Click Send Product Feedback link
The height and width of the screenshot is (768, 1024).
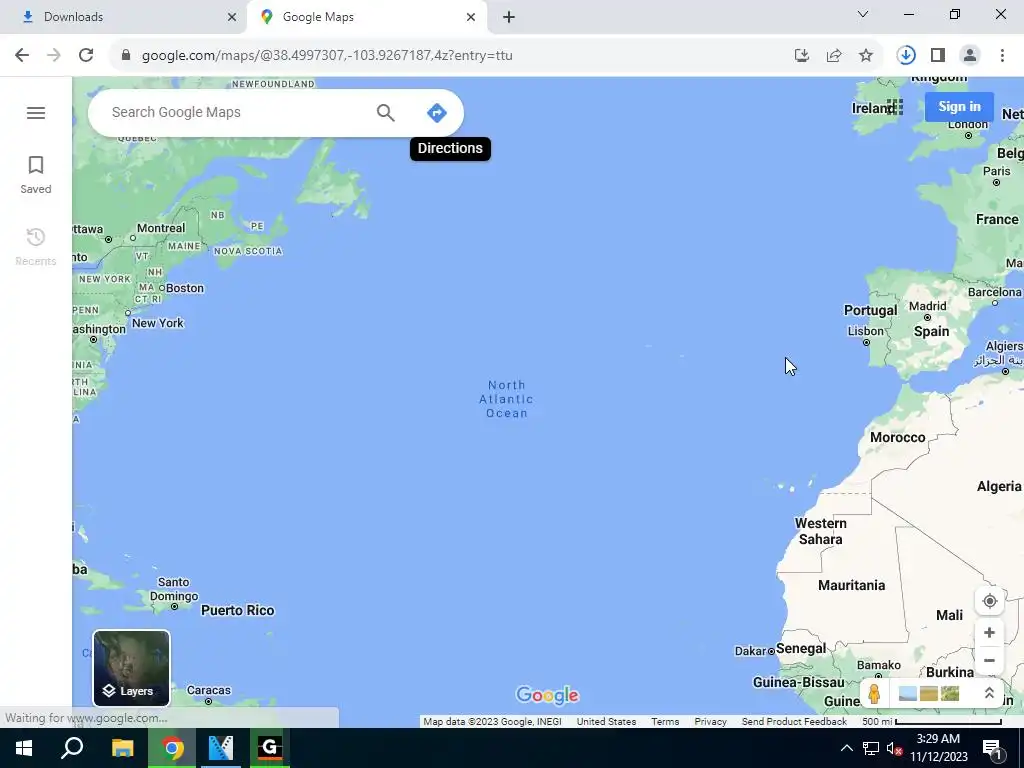coord(794,722)
